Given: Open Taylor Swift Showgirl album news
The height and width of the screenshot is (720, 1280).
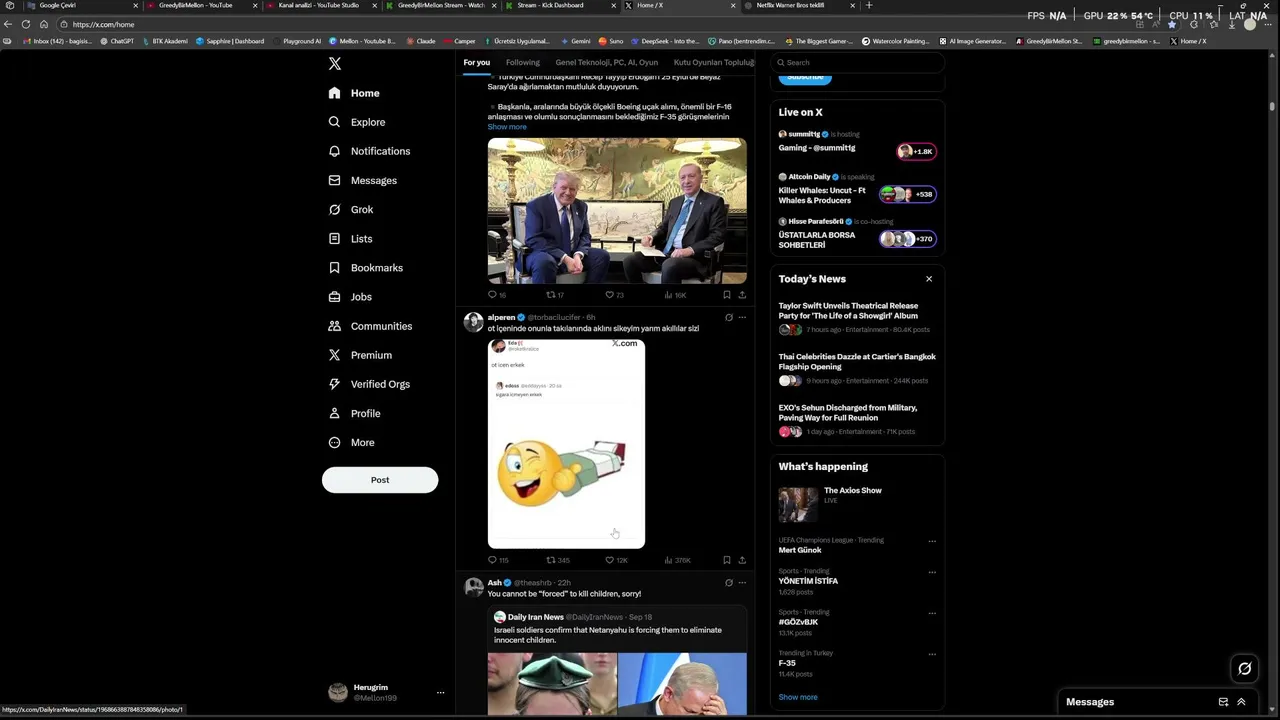Looking at the screenshot, I should pyautogui.click(x=856, y=319).
